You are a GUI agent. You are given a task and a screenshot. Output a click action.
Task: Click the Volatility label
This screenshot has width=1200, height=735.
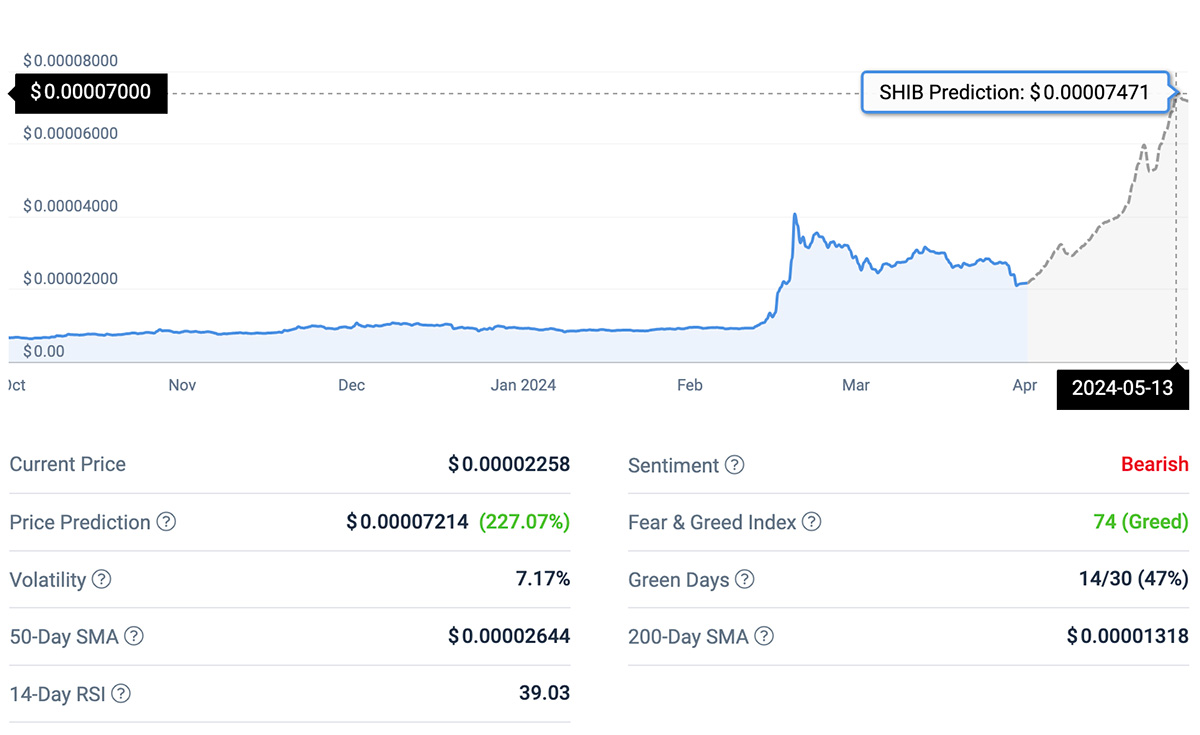(47, 579)
